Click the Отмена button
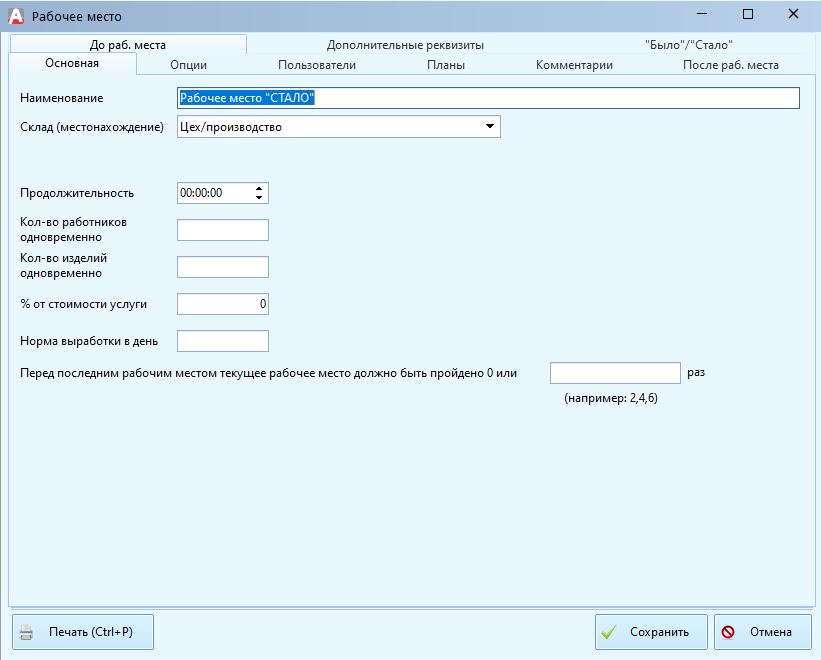 coord(762,632)
